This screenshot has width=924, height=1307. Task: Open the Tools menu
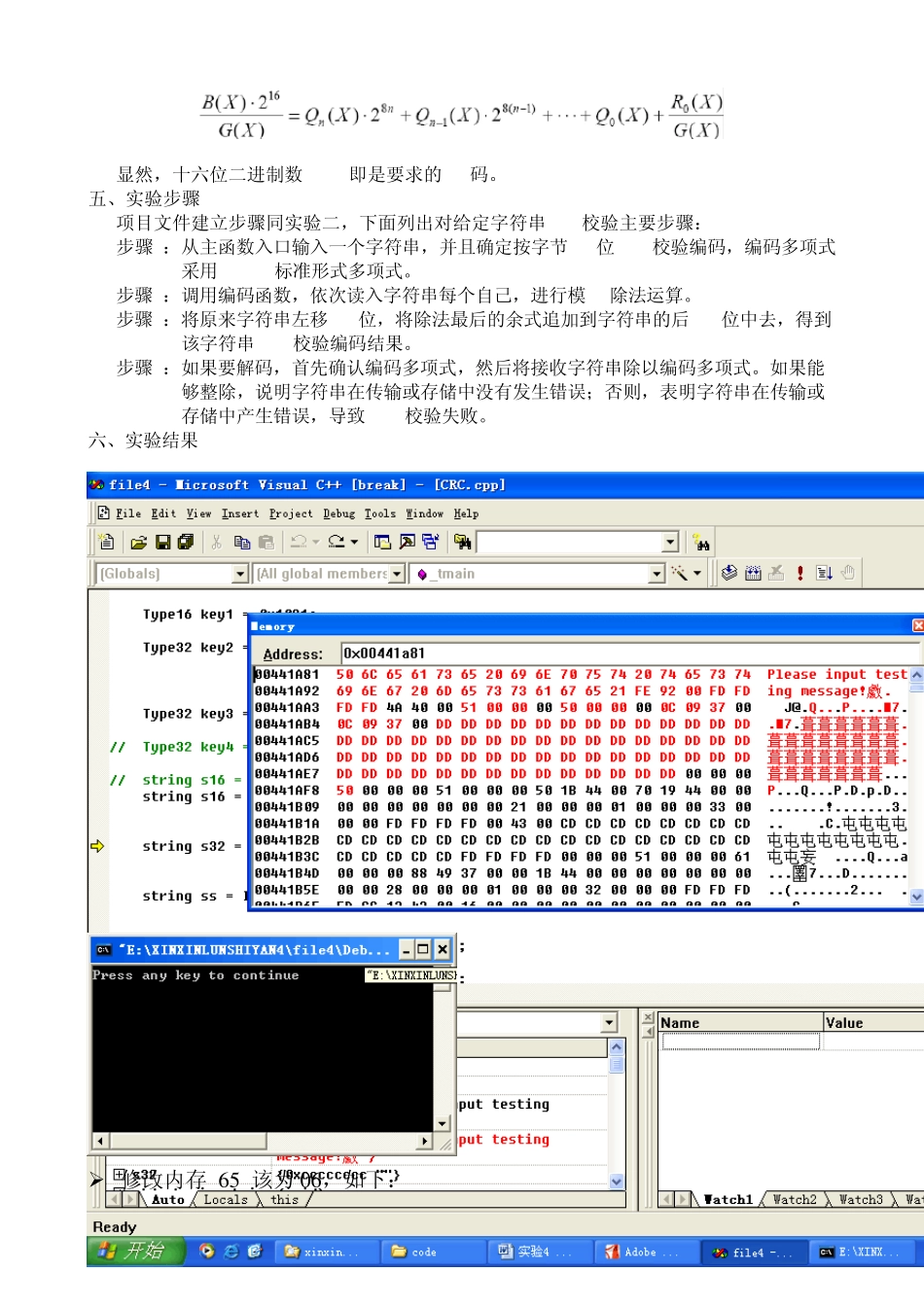pyautogui.click(x=380, y=513)
